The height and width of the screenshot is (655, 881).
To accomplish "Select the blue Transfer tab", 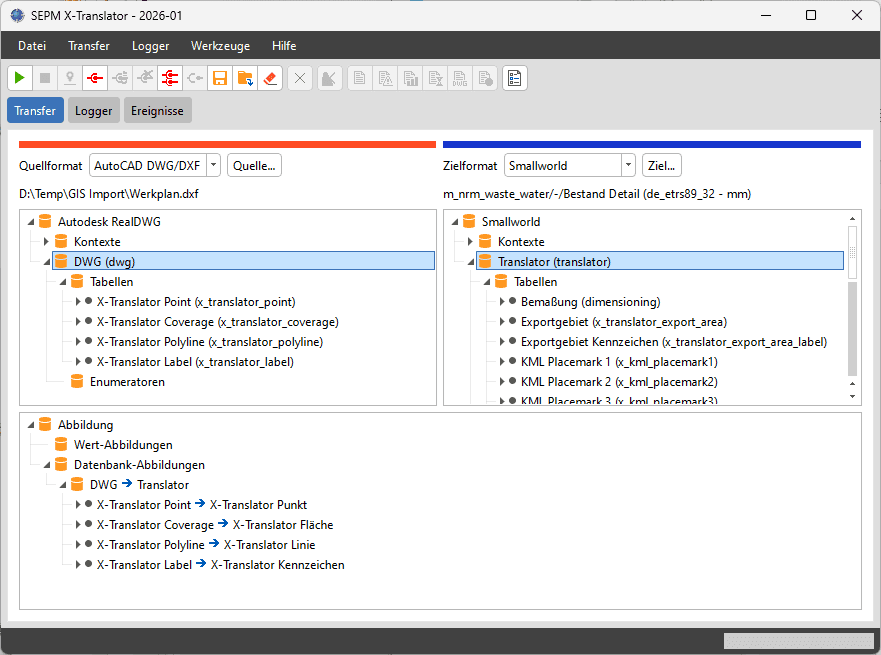I will tap(35, 111).
